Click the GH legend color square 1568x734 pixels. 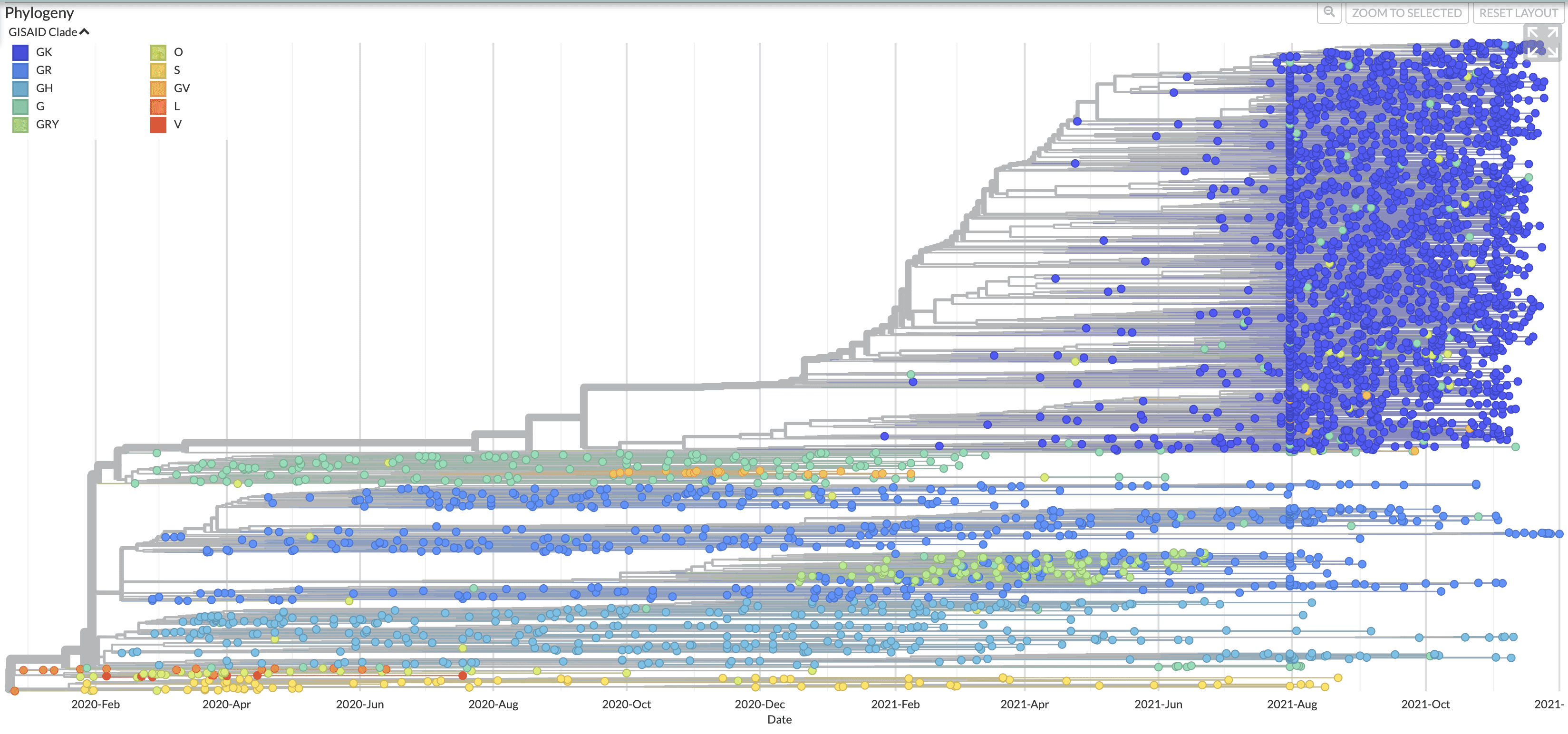coord(20,88)
